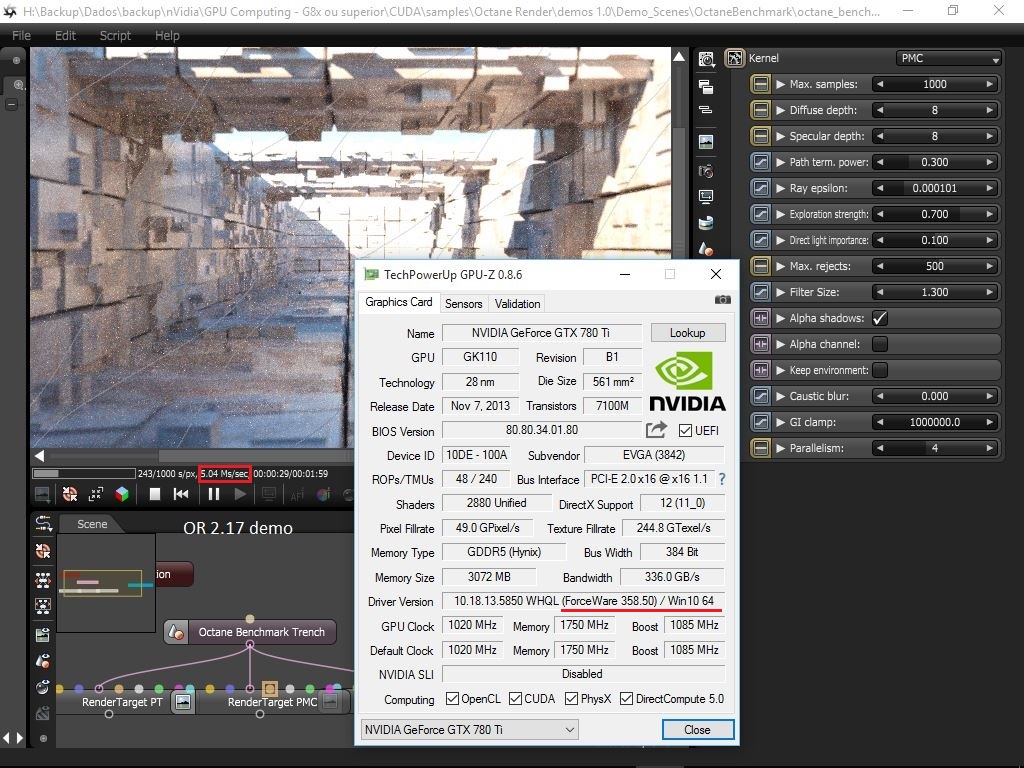The image size is (1024, 768).
Task: Click the sphere eye icon in graph sidebar
Action: 43,687
